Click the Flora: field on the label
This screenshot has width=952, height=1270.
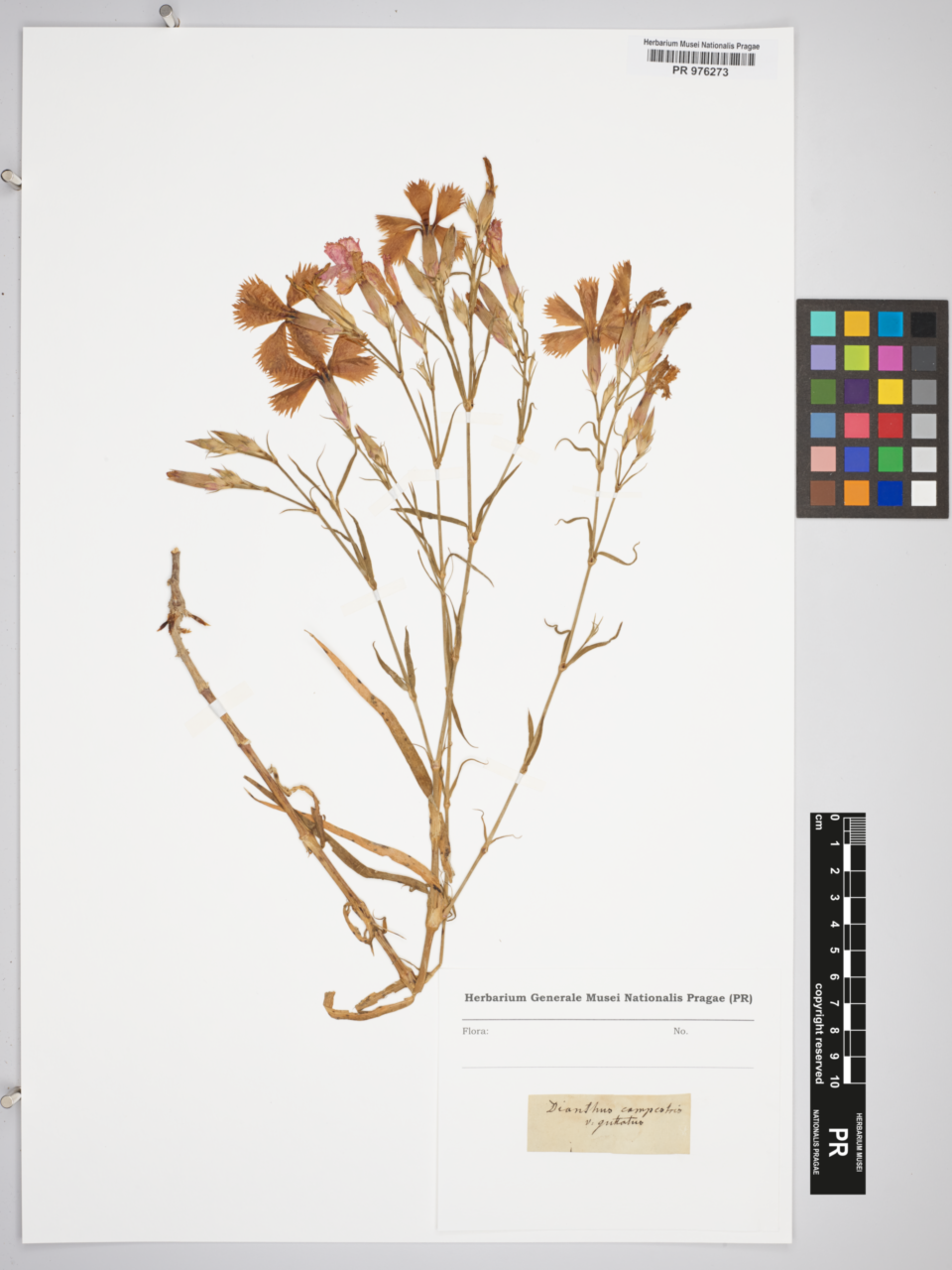(x=476, y=1031)
